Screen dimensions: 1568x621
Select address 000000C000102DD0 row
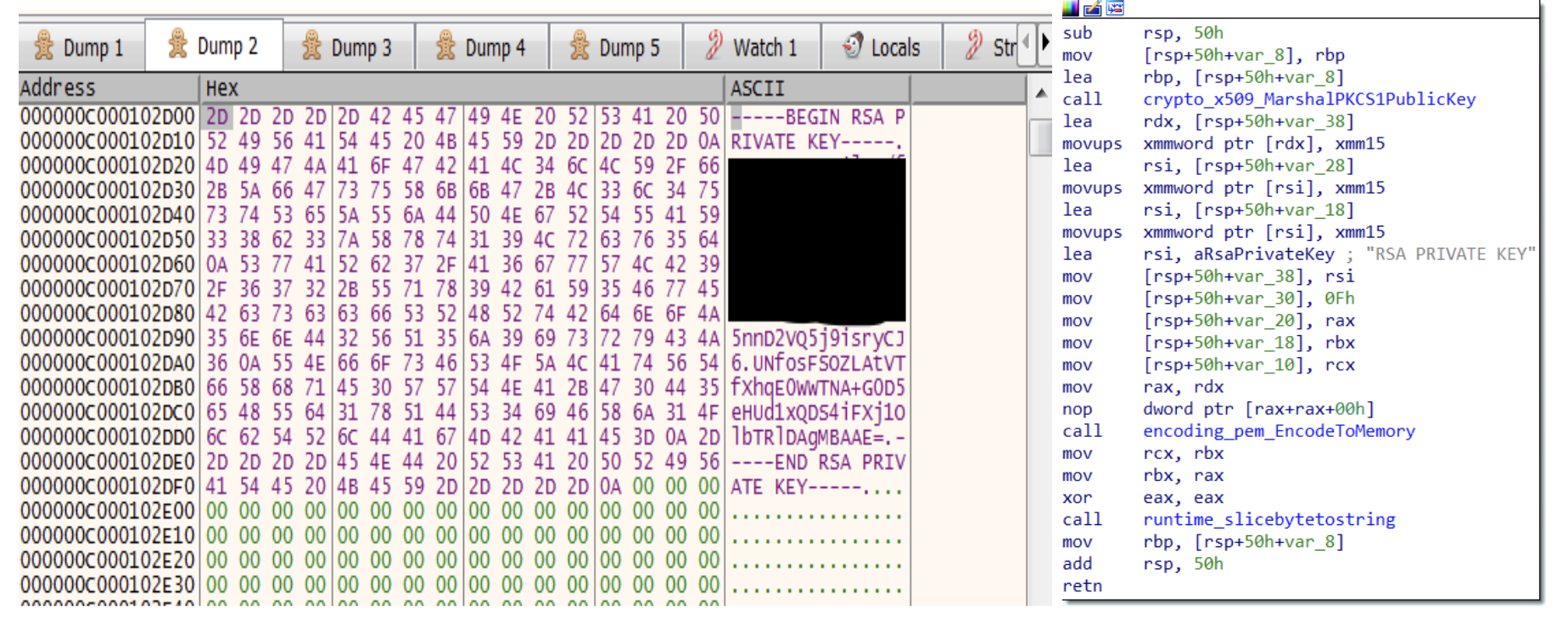(x=108, y=437)
